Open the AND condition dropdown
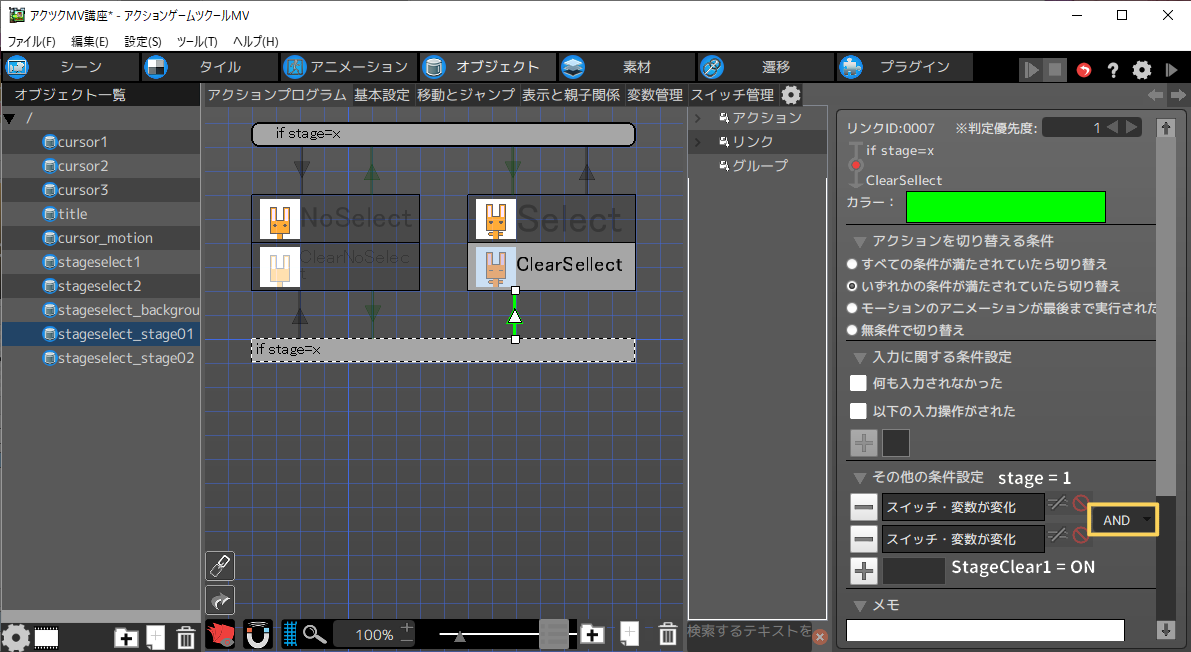 (x=1123, y=520)
